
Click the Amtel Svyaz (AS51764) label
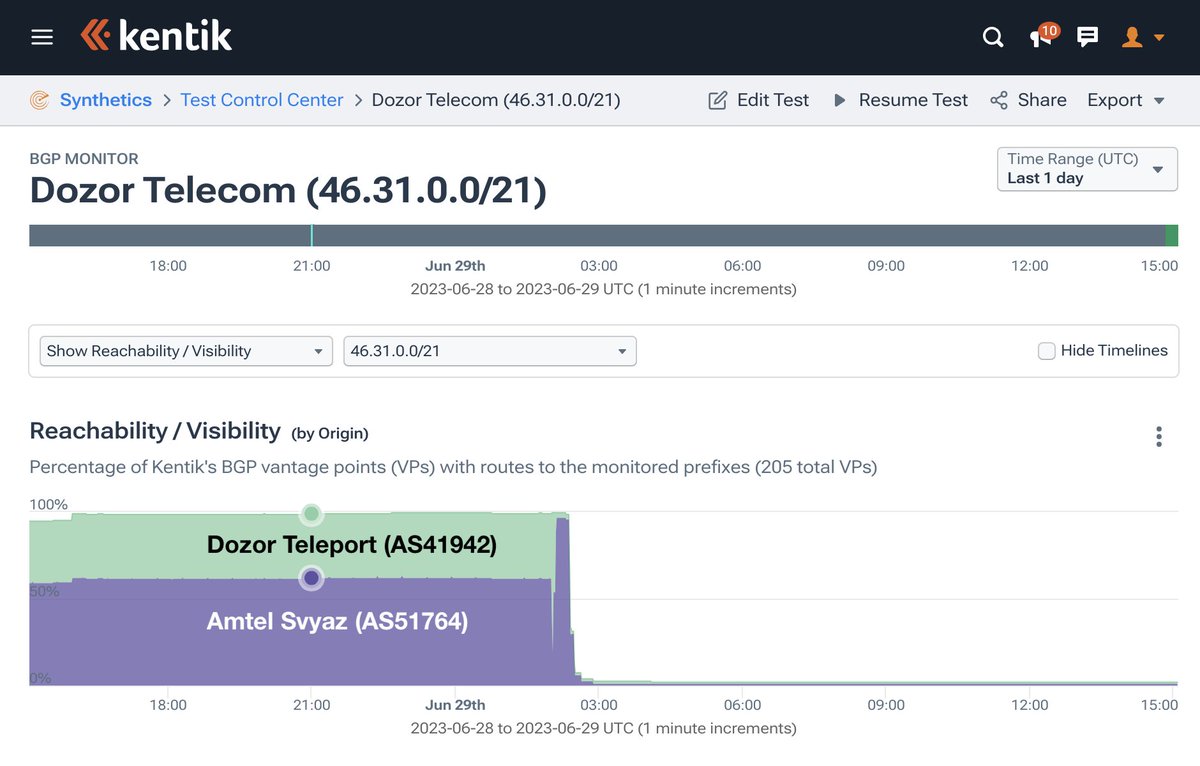[337, 621]
